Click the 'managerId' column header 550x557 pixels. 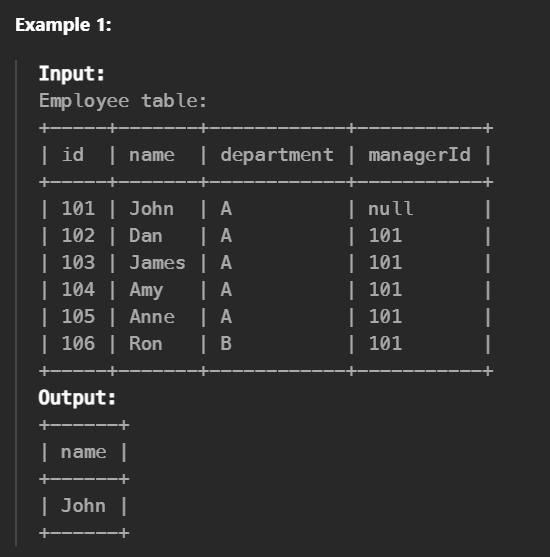click(x=420, y=155)
